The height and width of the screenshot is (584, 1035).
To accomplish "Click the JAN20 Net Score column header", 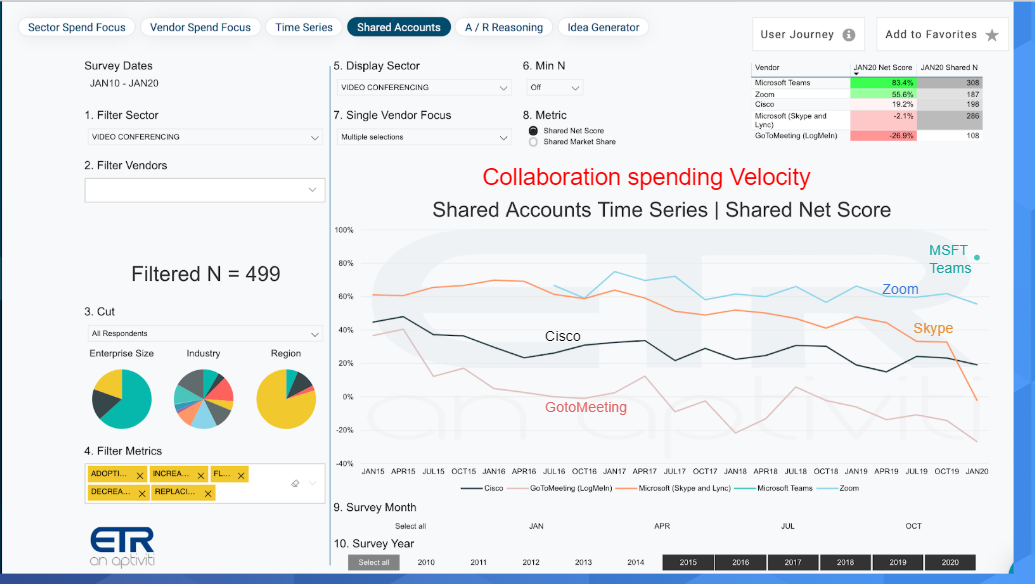I will coord(883,67).
